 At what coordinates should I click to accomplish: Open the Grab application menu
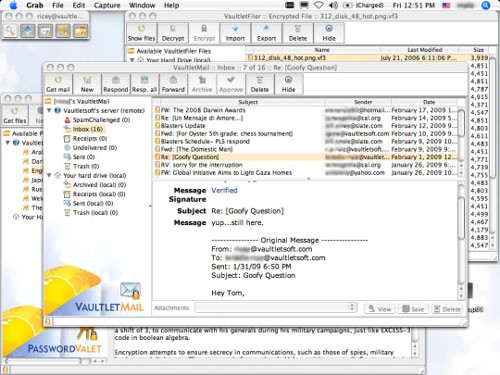(35, 5)
